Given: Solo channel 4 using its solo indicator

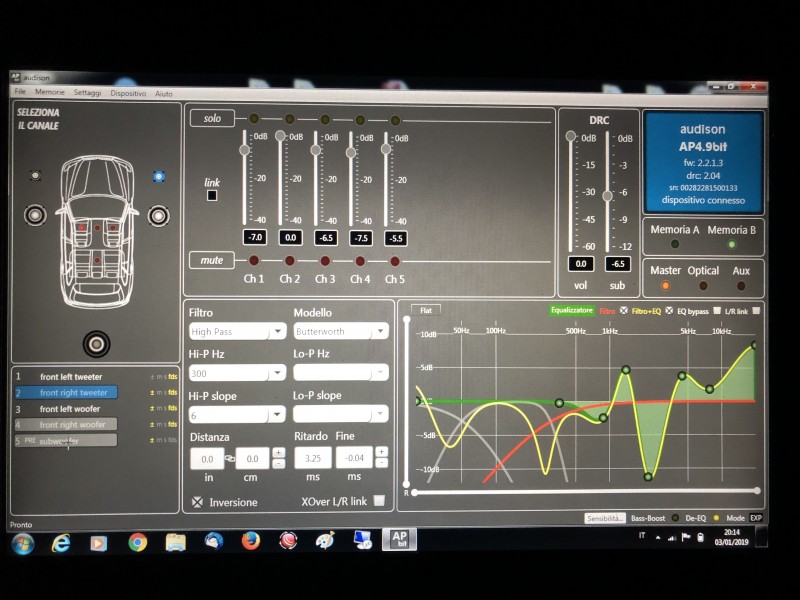Looking at the screenshot, I should coord(360,120).
